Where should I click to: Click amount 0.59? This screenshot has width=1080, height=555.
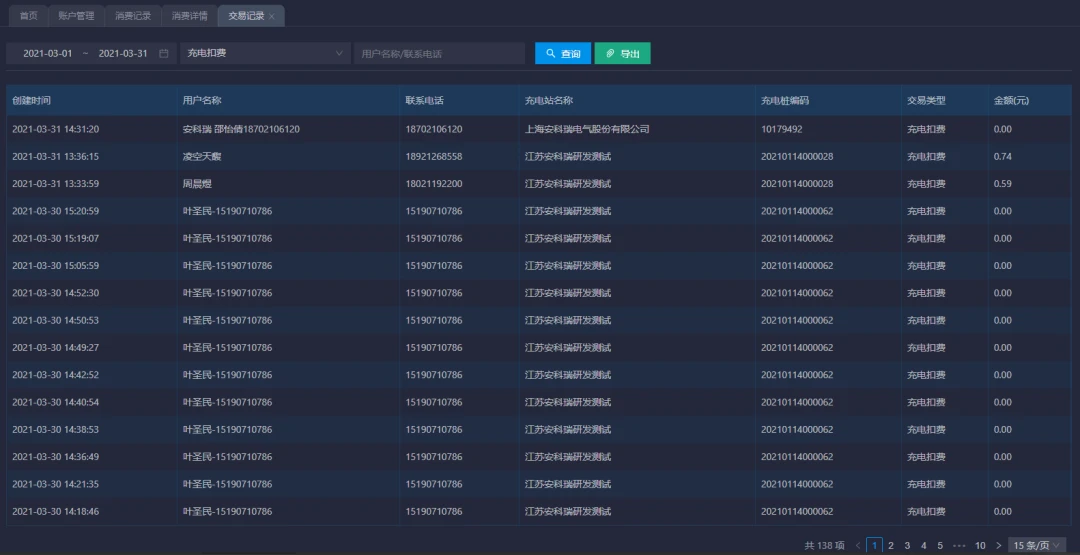(x=1003, y=184)
